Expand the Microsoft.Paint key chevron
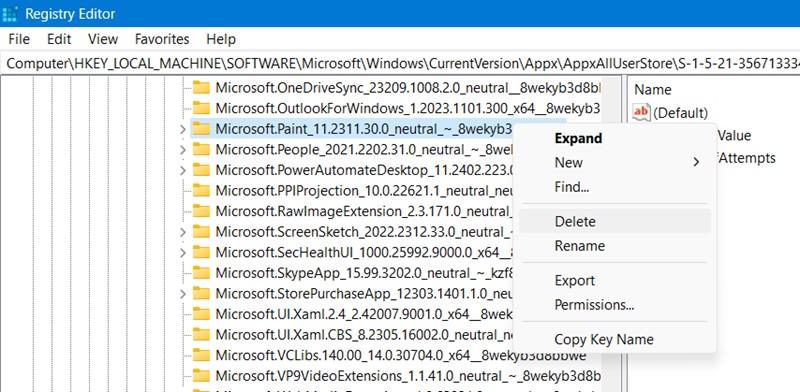800x392 pixels. coord(183,129)
